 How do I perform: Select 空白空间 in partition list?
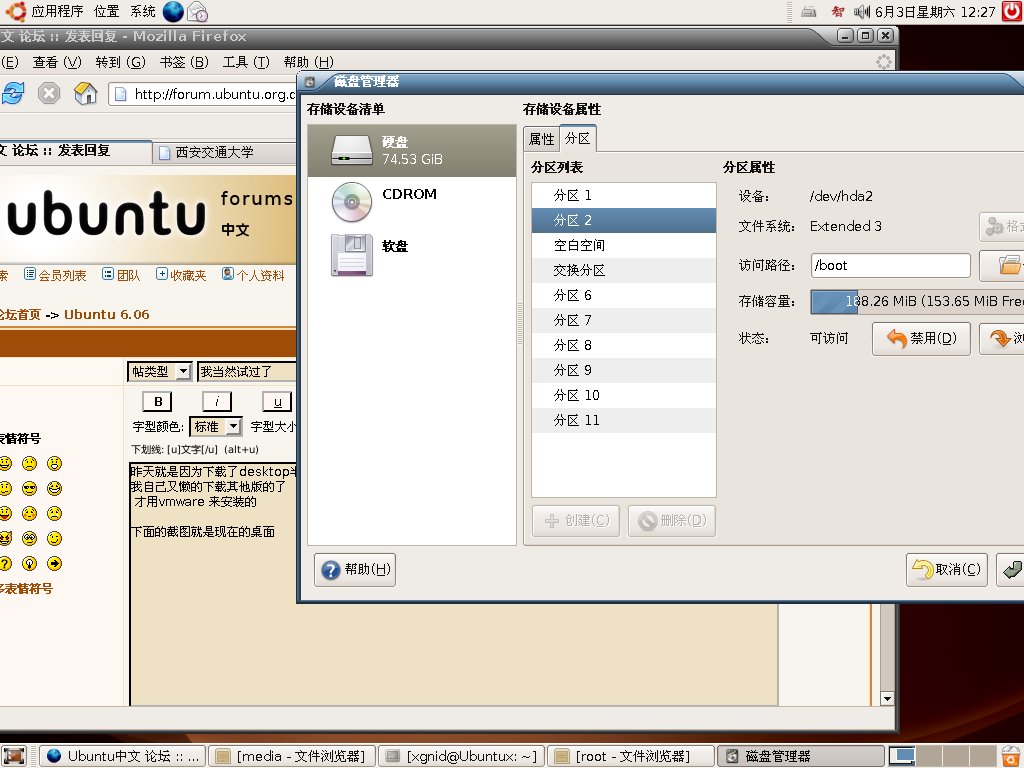[x=624, y=246]
